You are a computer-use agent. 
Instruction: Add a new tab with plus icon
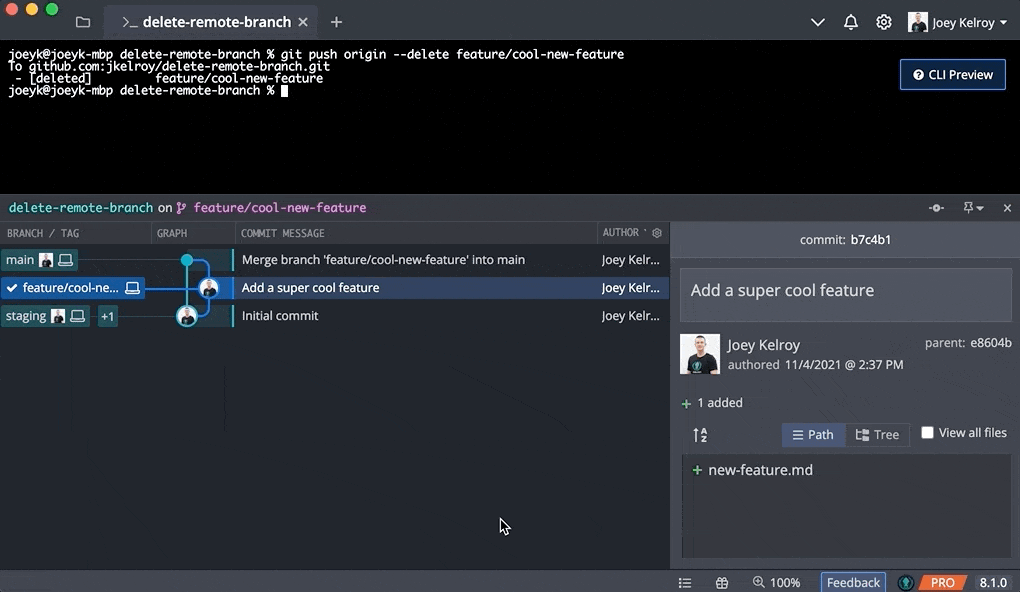336,22
